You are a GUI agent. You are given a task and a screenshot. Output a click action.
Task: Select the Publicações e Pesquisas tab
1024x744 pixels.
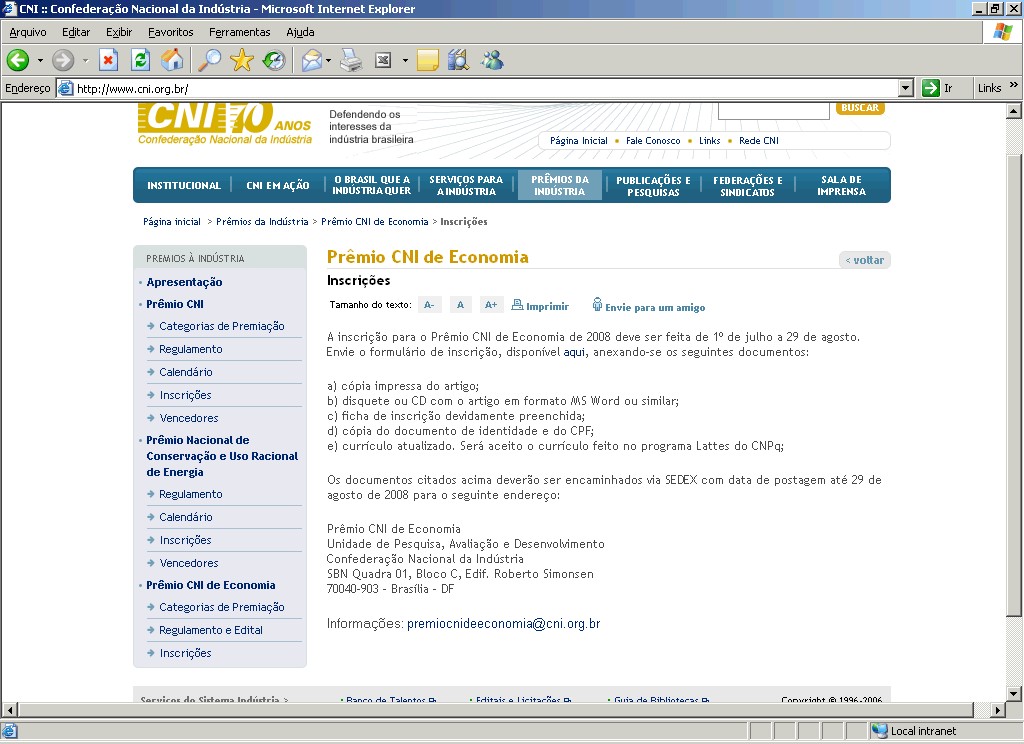[653, 186]
